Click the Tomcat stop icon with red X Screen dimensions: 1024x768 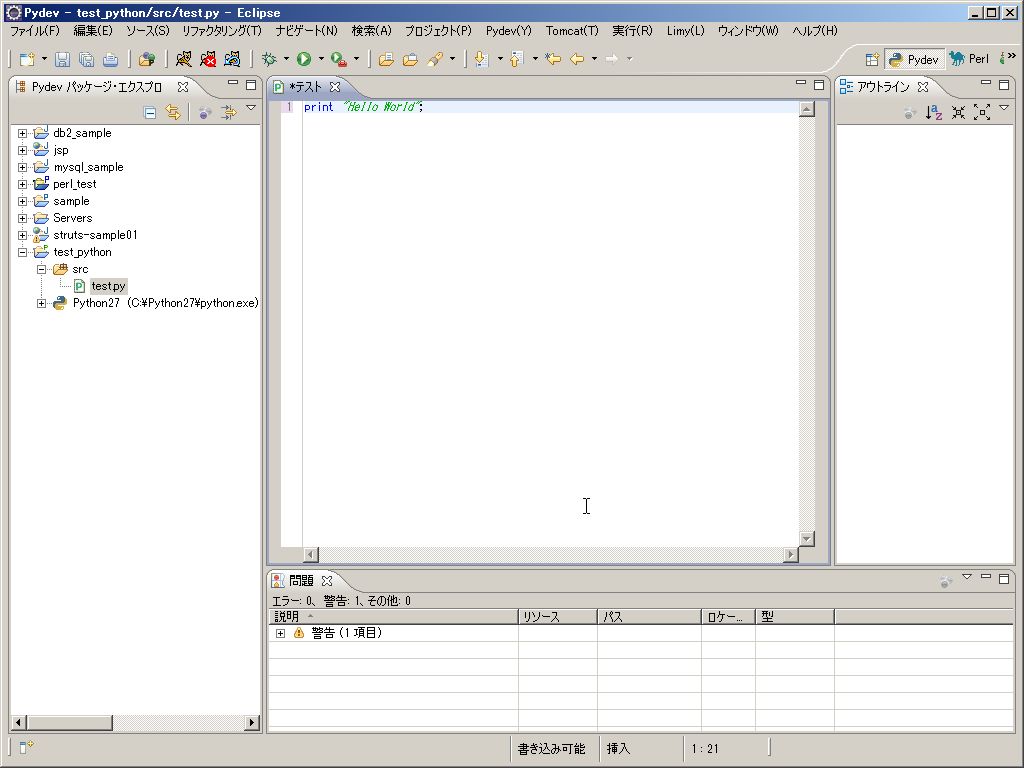(208, 59)
